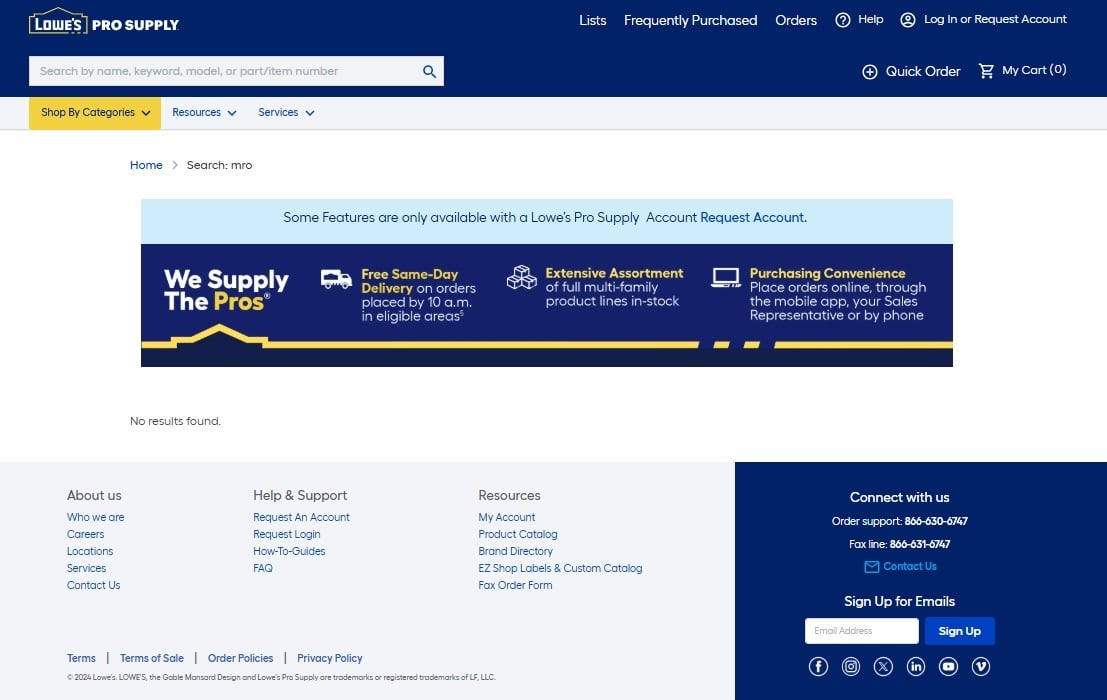Click the shopping cart icon
Image resolution: width=1107 pixels, height=700 pixels.
pyautogui.click(x=986, y=71)
